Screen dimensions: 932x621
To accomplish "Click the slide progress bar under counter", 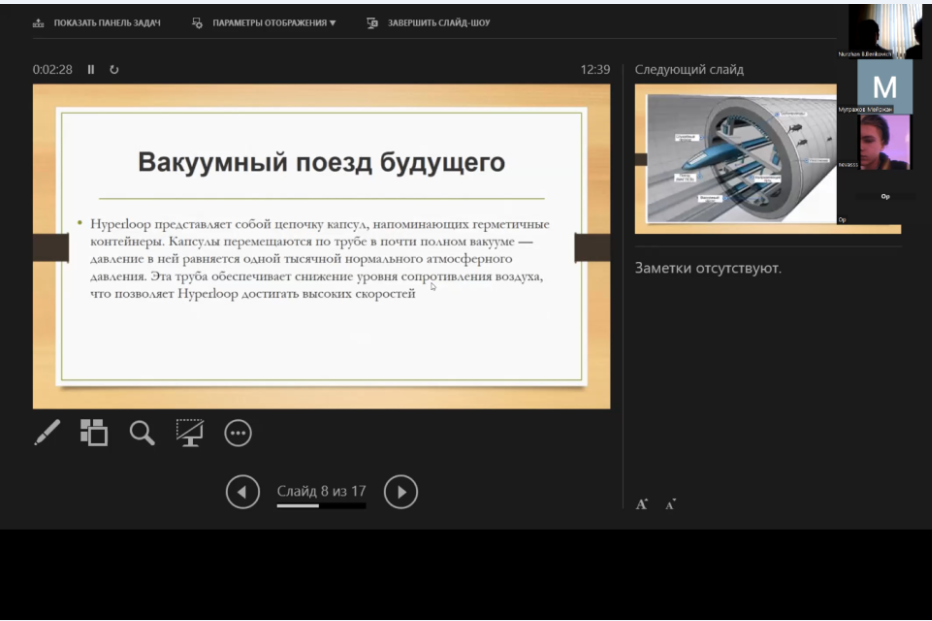I will coord(322,506).
